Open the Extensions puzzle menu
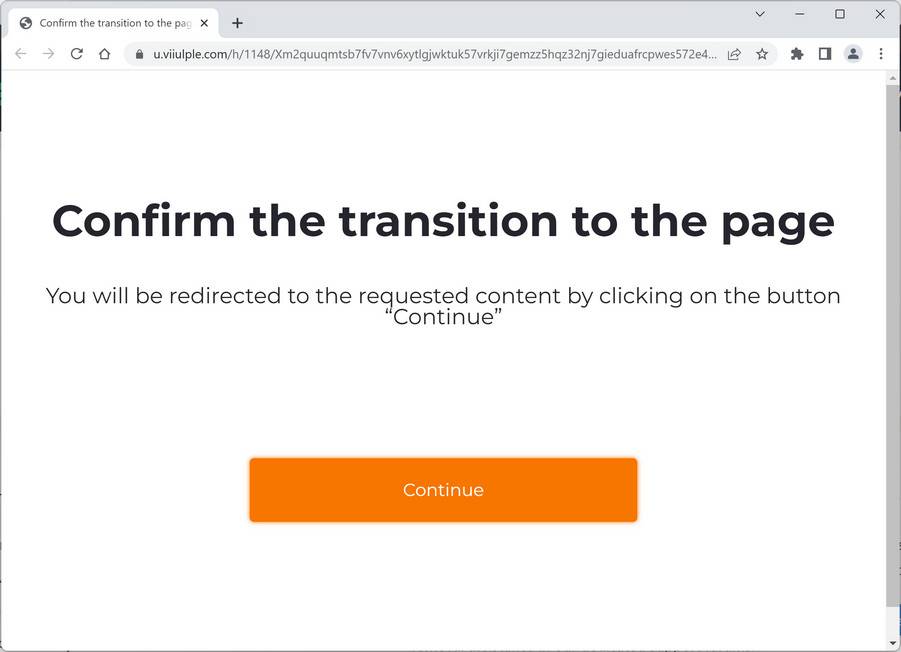This screenshot has height=652, width=901. (797, 54)
